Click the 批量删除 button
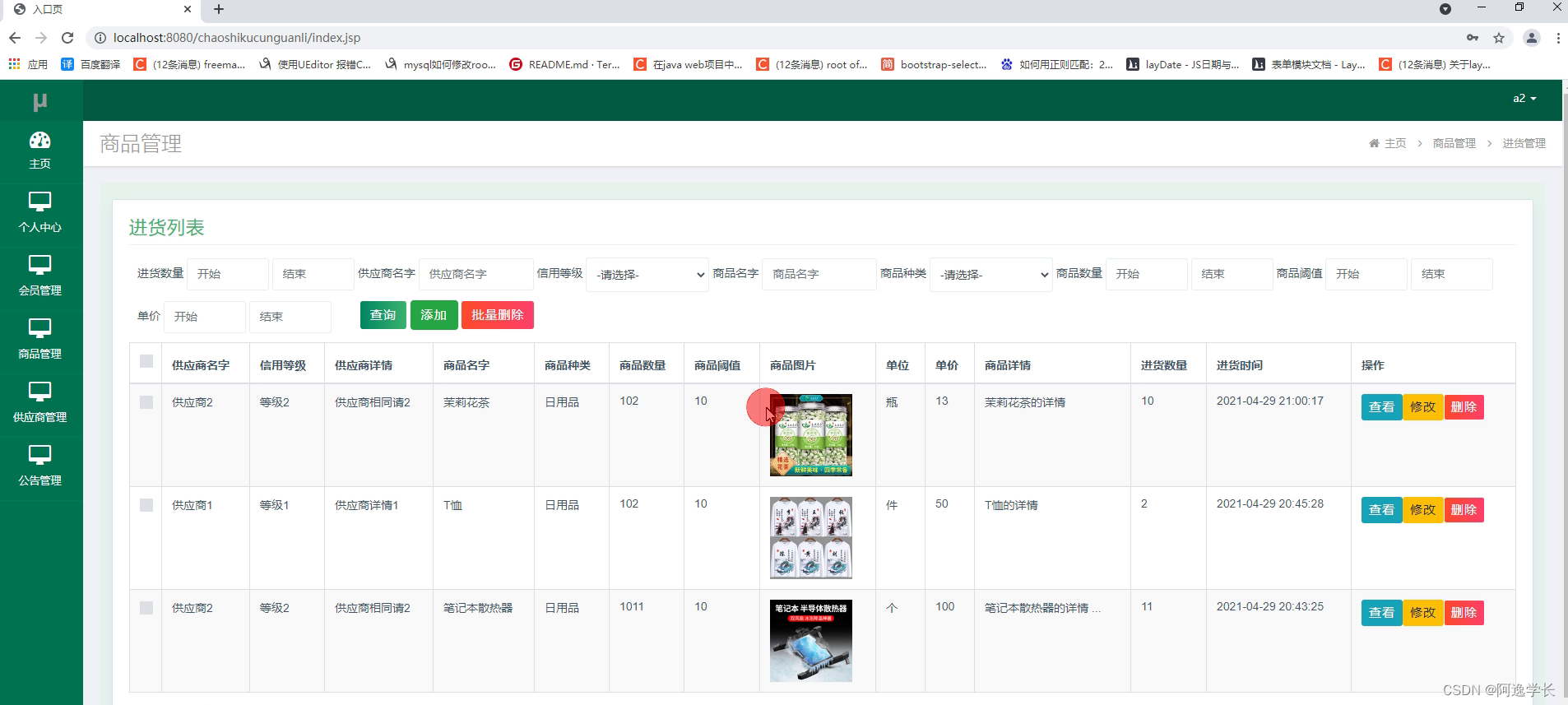The image size is (1568, 705). [497, 315]
